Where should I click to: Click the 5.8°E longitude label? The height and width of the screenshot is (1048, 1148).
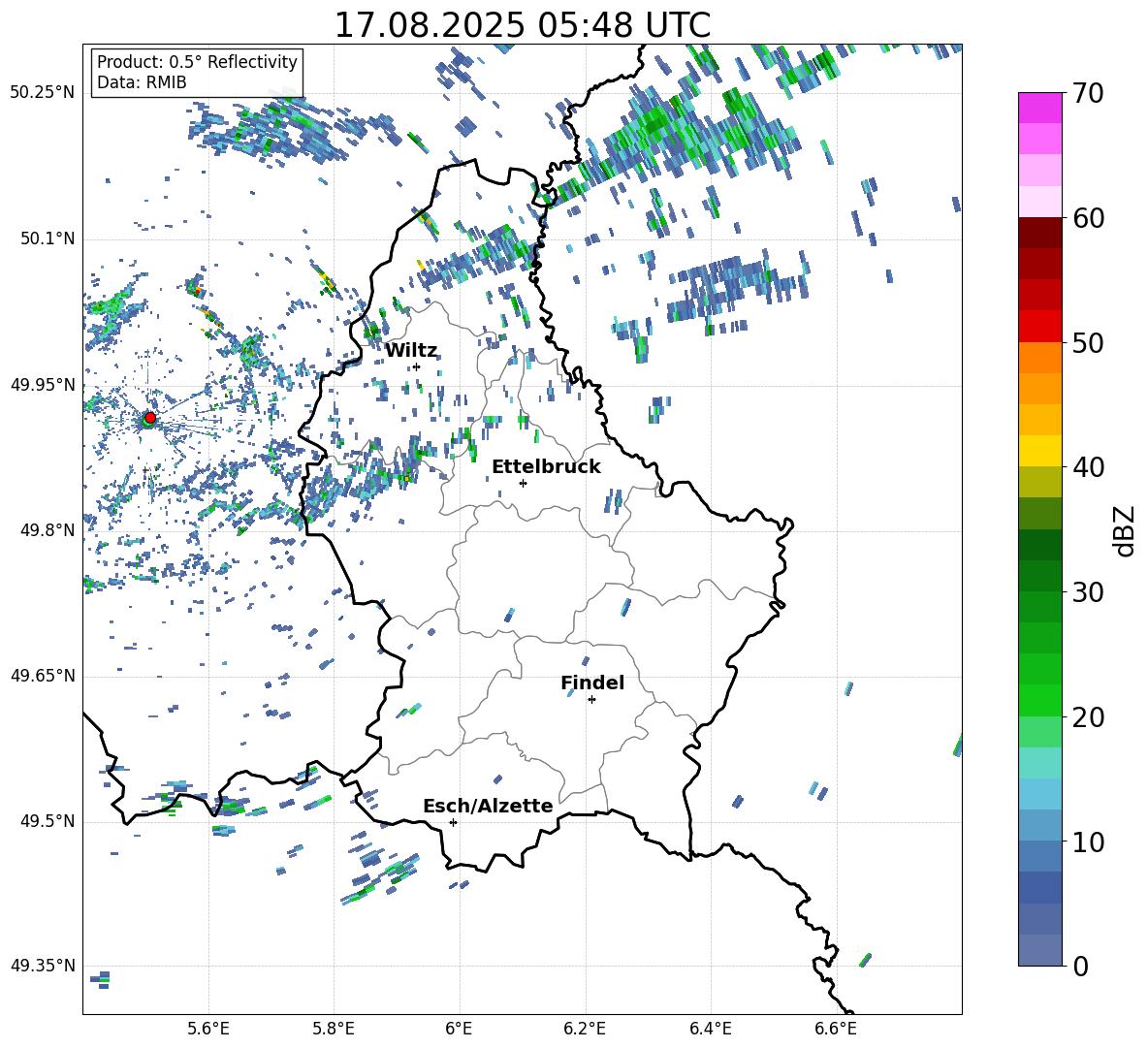pos(334,1029)
